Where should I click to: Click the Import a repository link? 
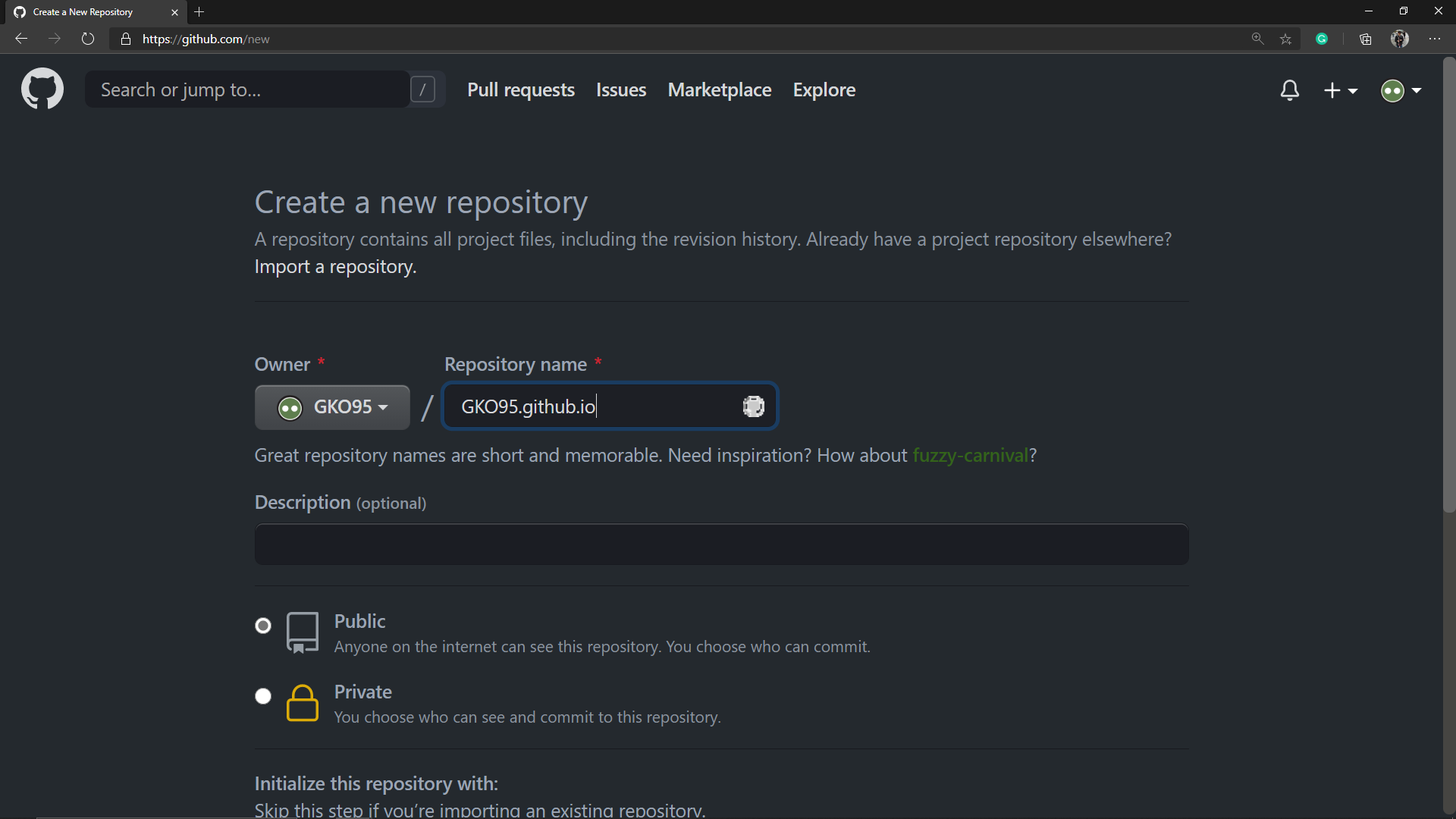point(335,267)
